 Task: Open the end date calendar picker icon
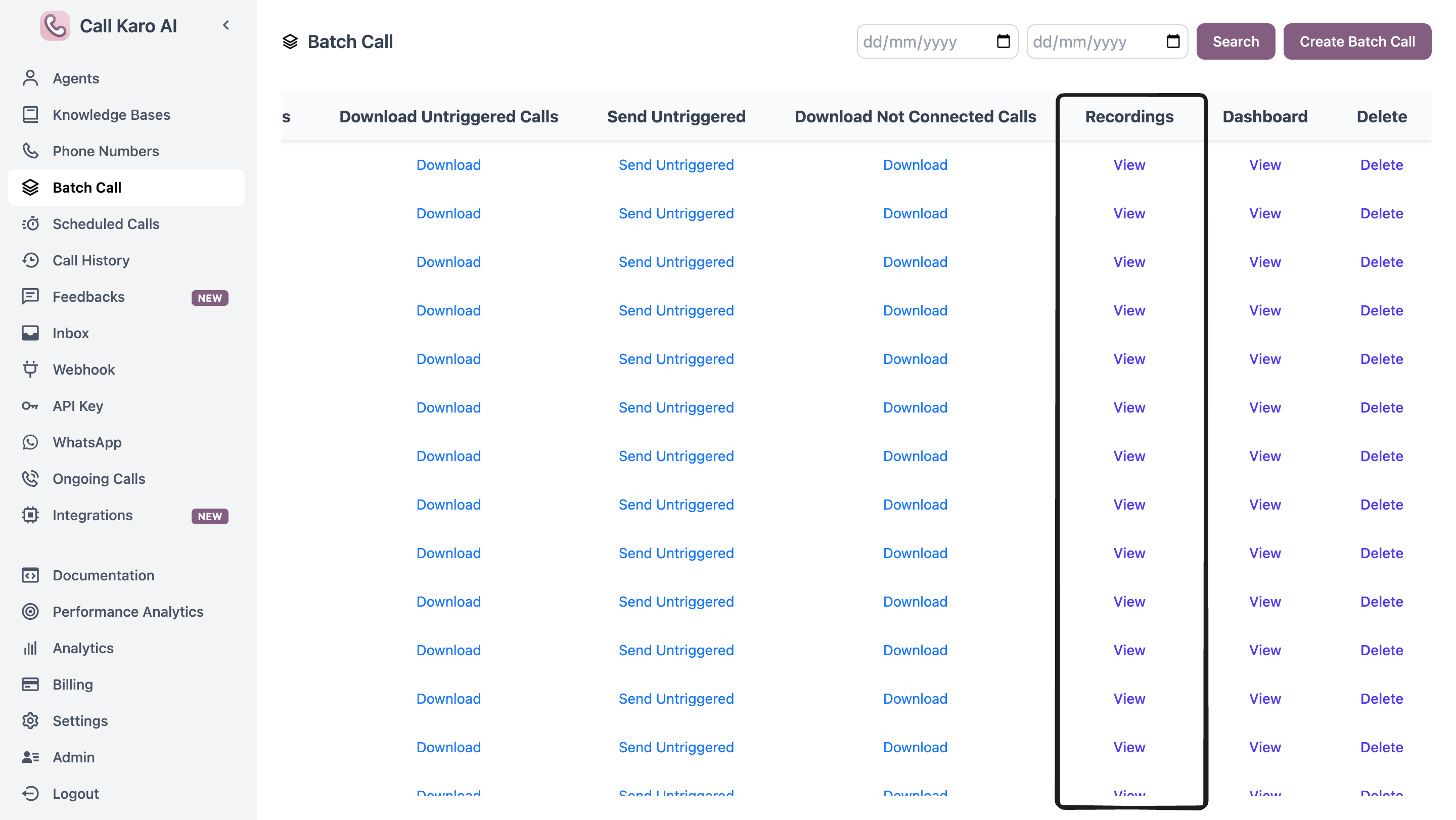click(1173, 41)
